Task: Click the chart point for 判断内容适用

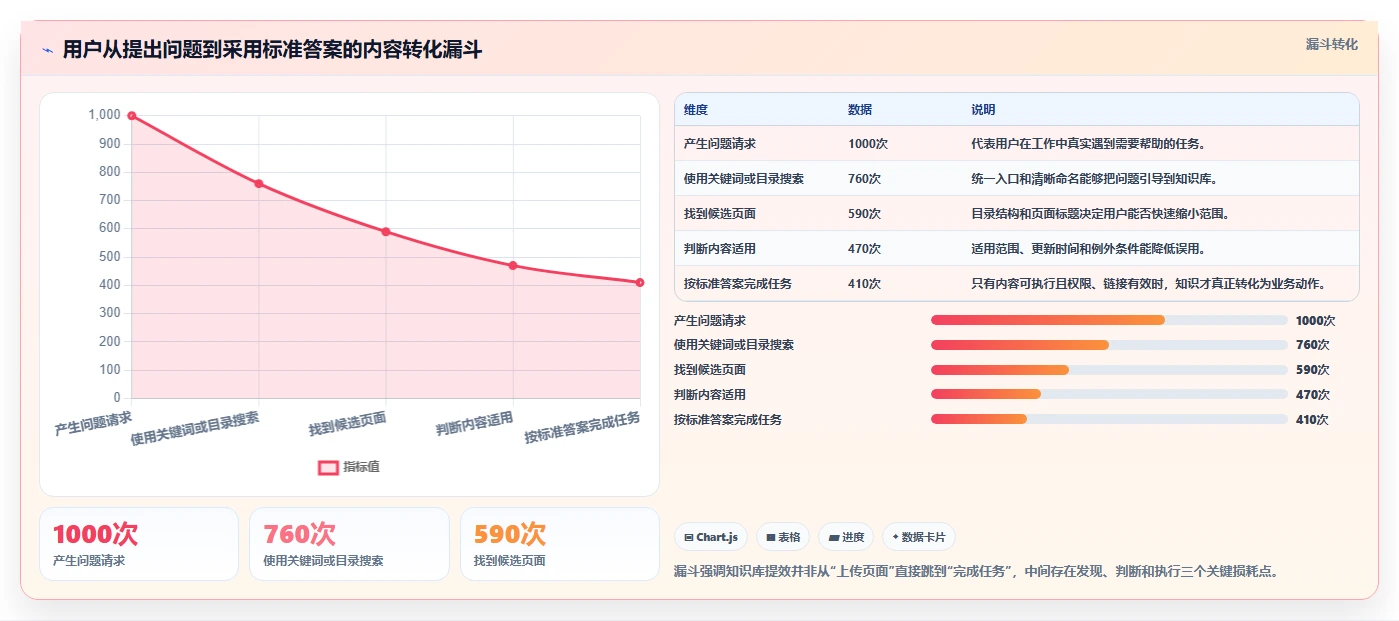Action: pos(513,266)
